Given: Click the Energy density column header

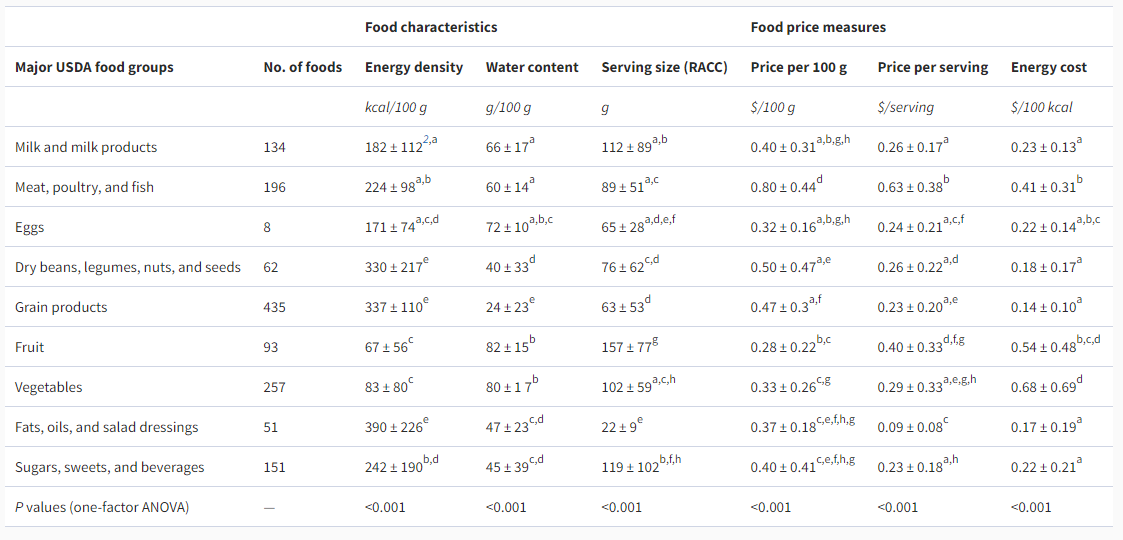Looking at the screenshot, I should (414, 67).
